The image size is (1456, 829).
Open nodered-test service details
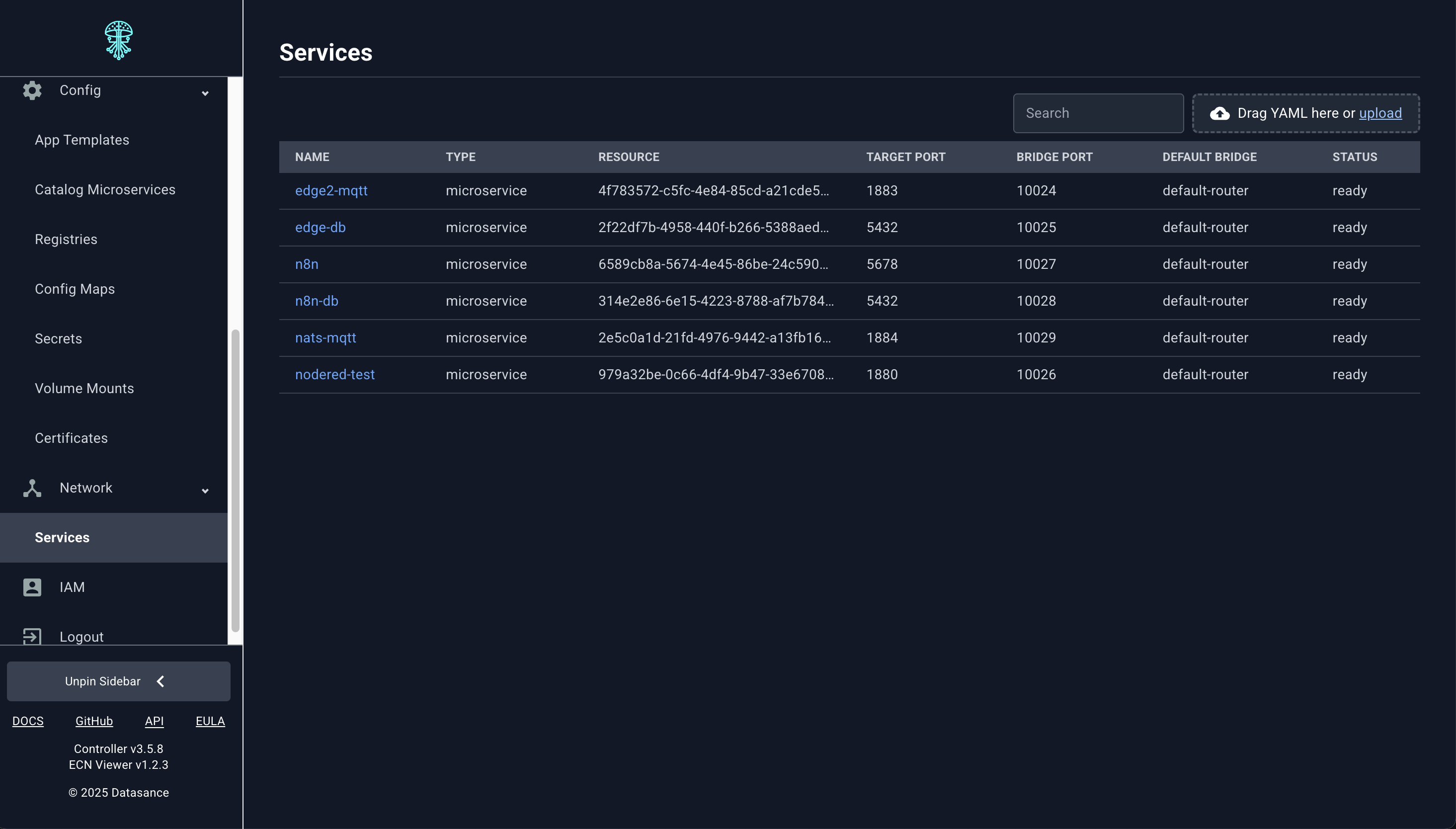pyautogui.click(x=335, y=374)
